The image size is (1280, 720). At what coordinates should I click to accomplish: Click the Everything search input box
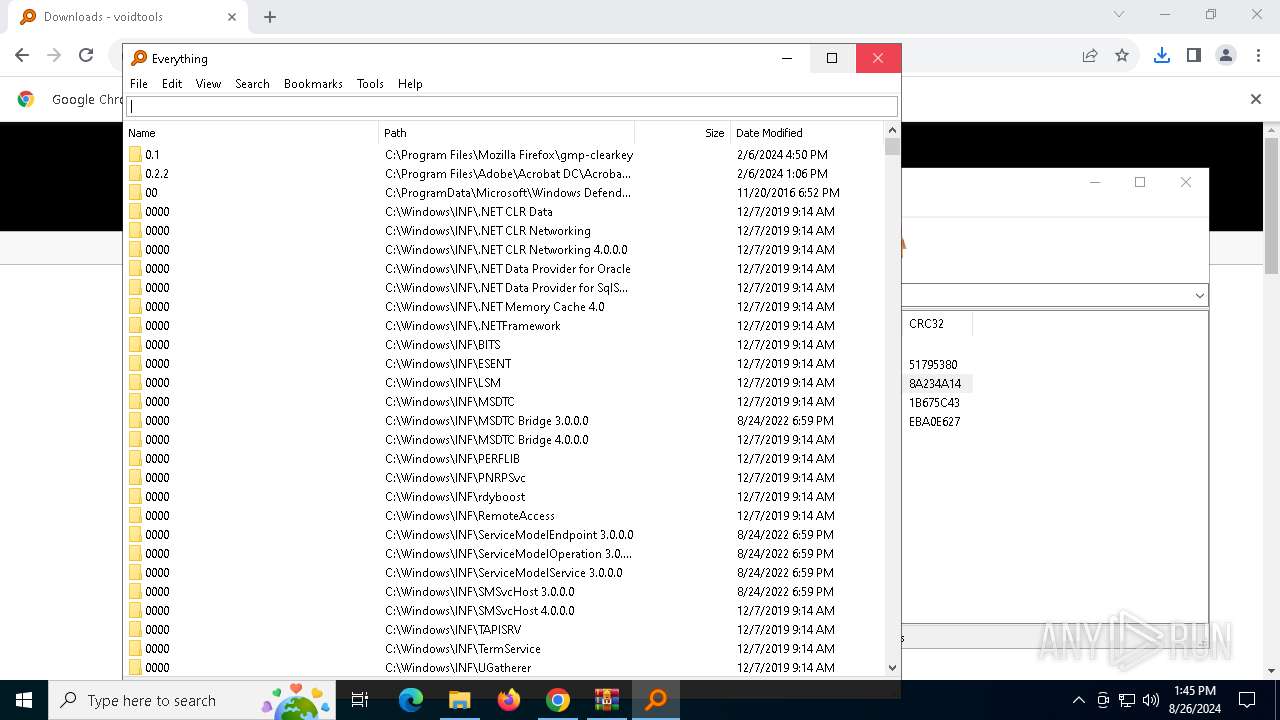coord(512,106)
